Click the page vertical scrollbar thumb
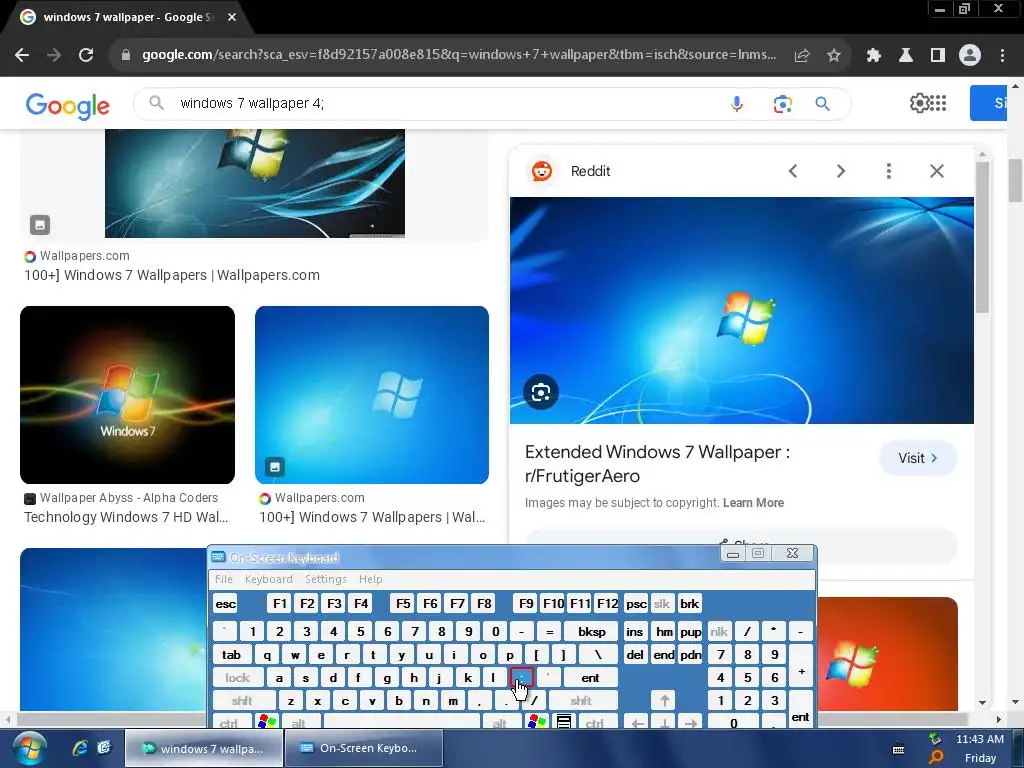Viewport: 1024px width, 768px height. [1015, 180]
